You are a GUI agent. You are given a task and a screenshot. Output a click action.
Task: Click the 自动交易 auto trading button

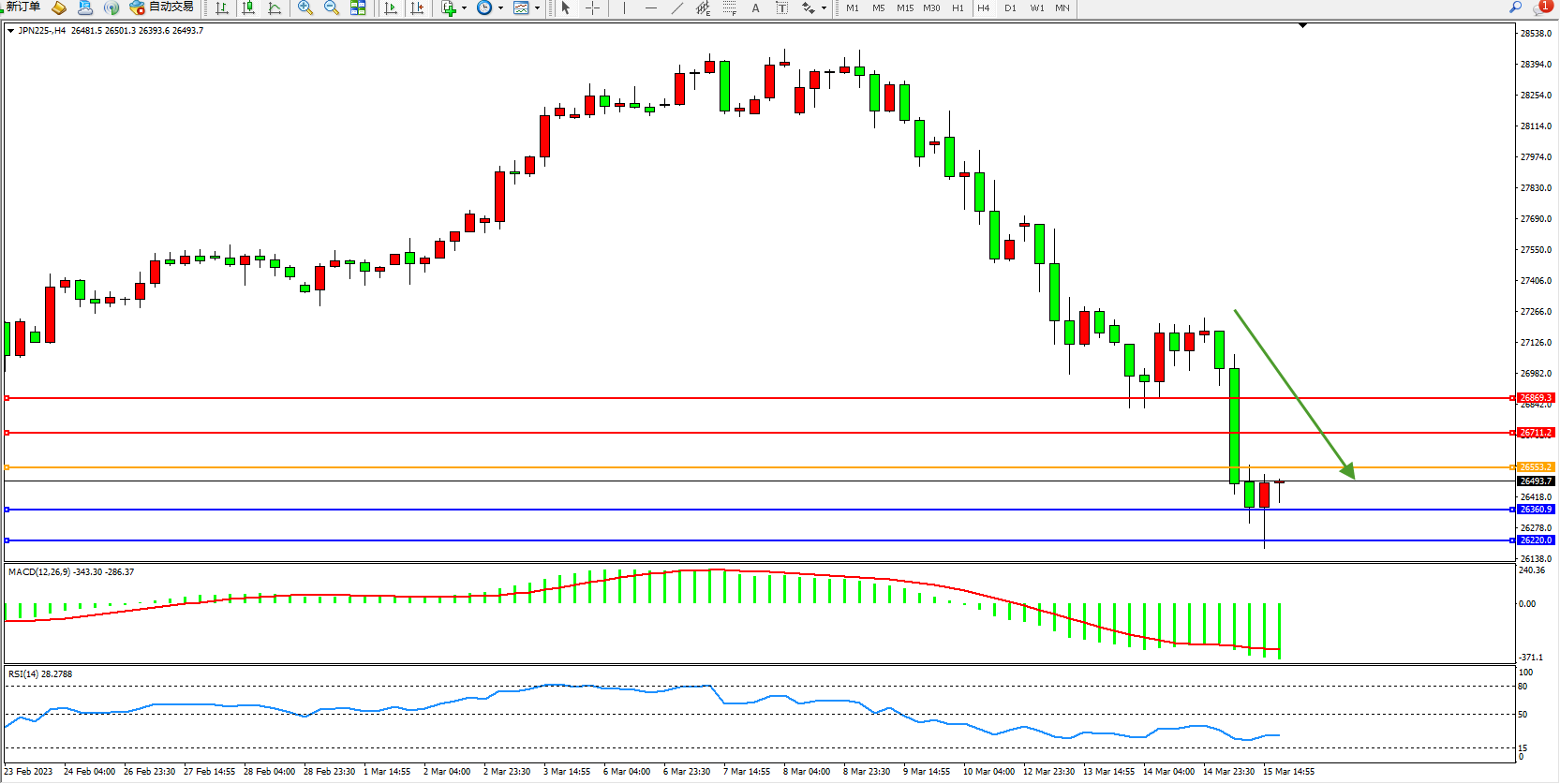pos(162,7)
